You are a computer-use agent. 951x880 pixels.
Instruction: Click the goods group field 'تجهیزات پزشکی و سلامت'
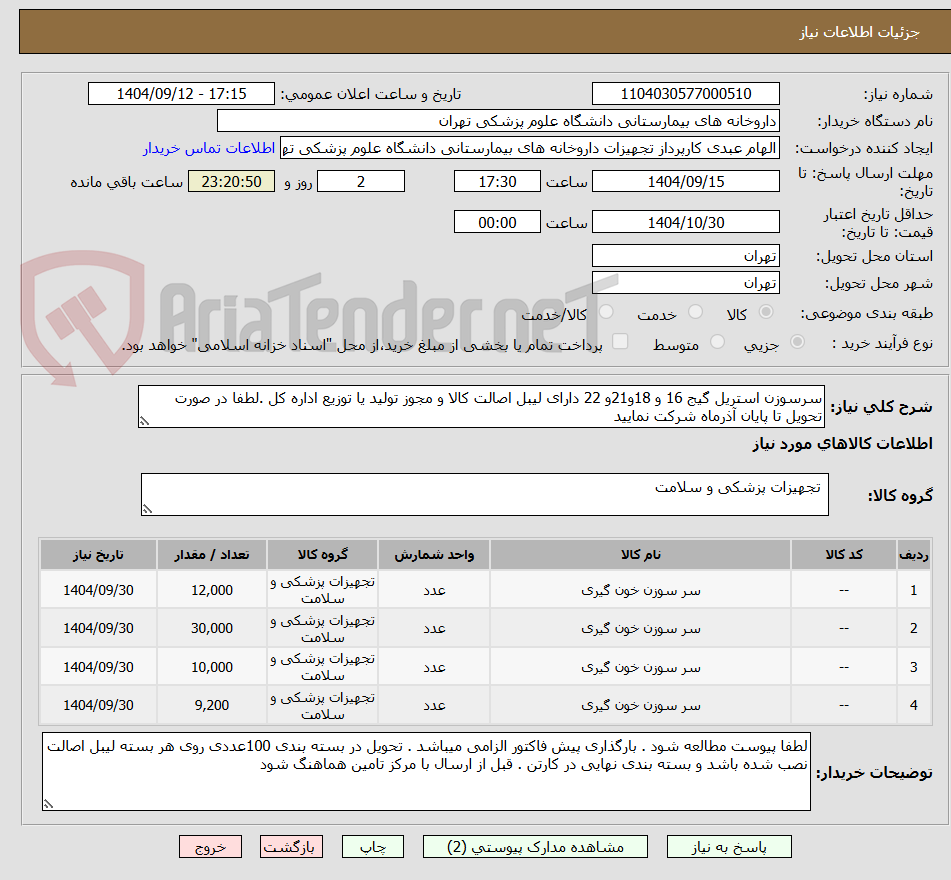click(x=485, y=494)
